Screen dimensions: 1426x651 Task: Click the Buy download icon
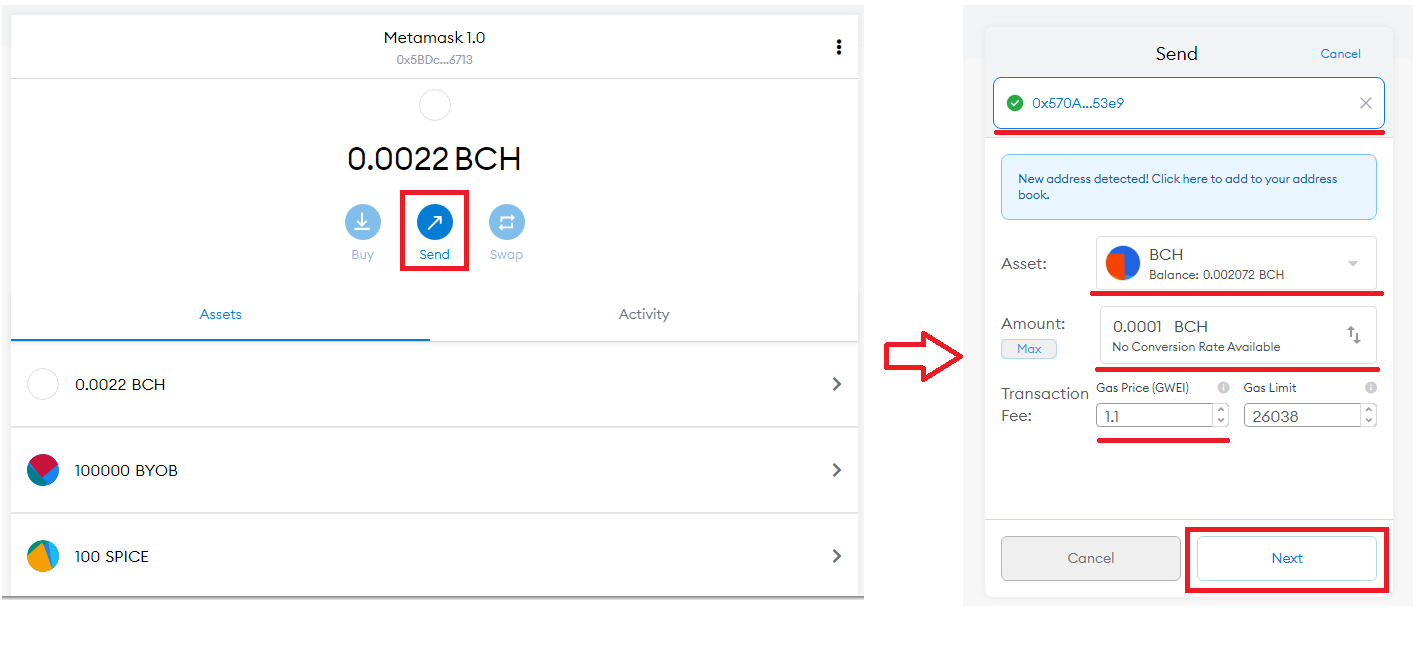click(363, 222)
